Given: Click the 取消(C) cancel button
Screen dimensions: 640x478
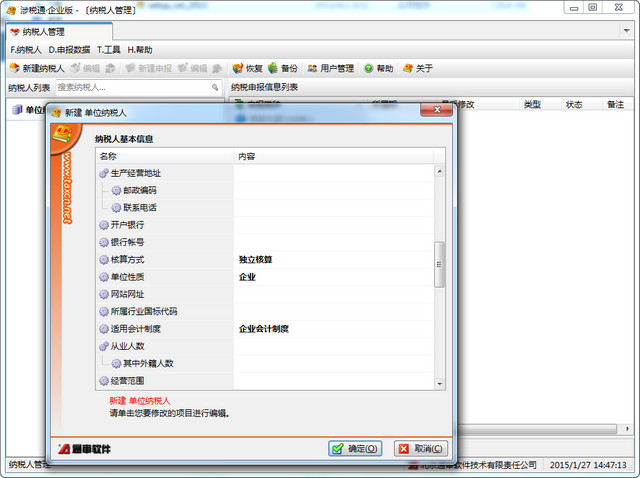Looking at the screenshot, I should pyautogui.click(x=421, y=449).
